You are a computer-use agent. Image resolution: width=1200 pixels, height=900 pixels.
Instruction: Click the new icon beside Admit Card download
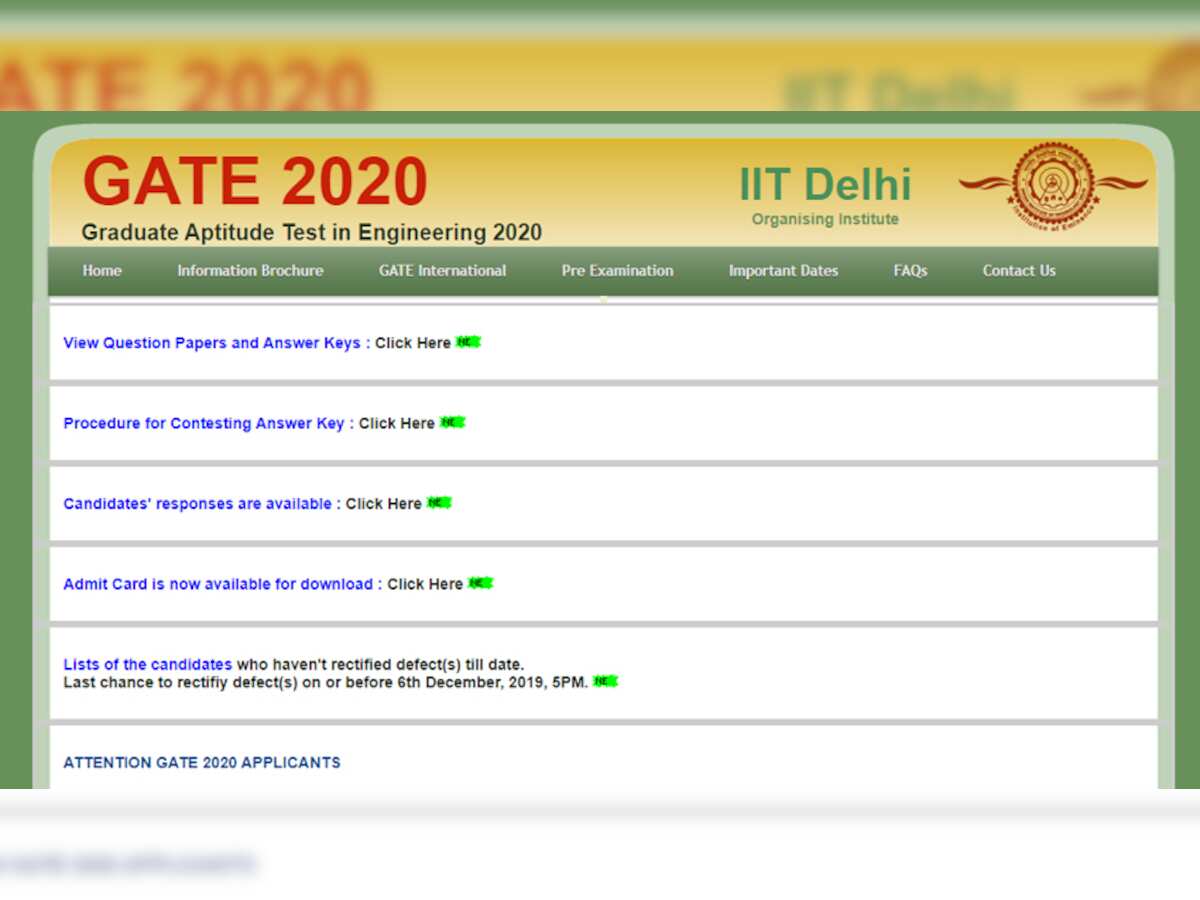(x=480, y=582)
